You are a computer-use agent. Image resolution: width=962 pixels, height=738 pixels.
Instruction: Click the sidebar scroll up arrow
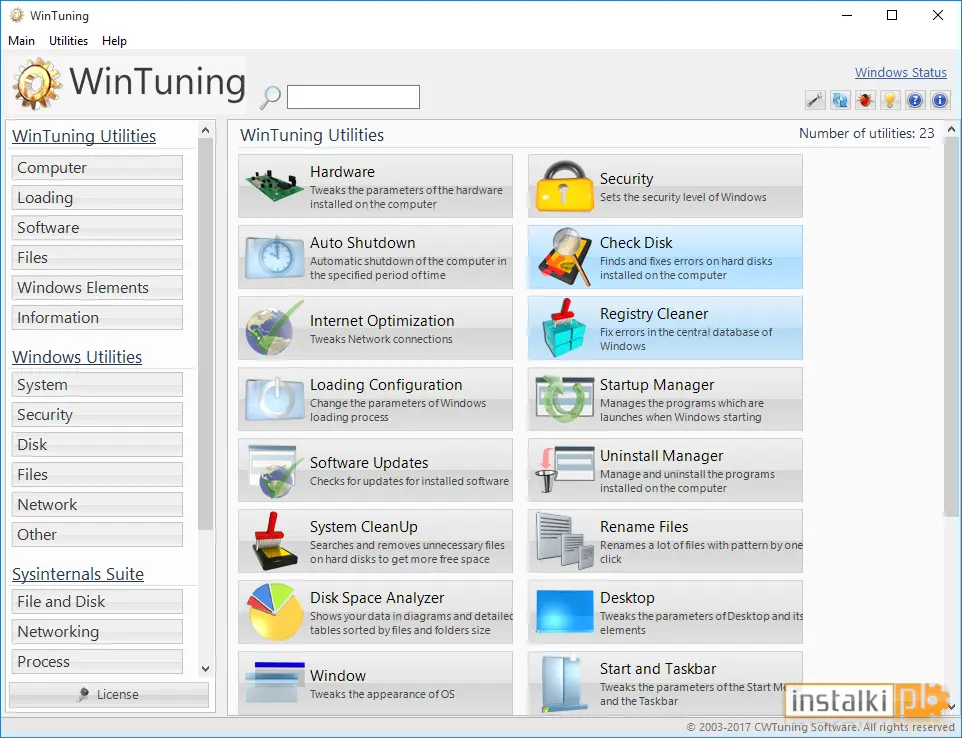(x=206, y=130)
